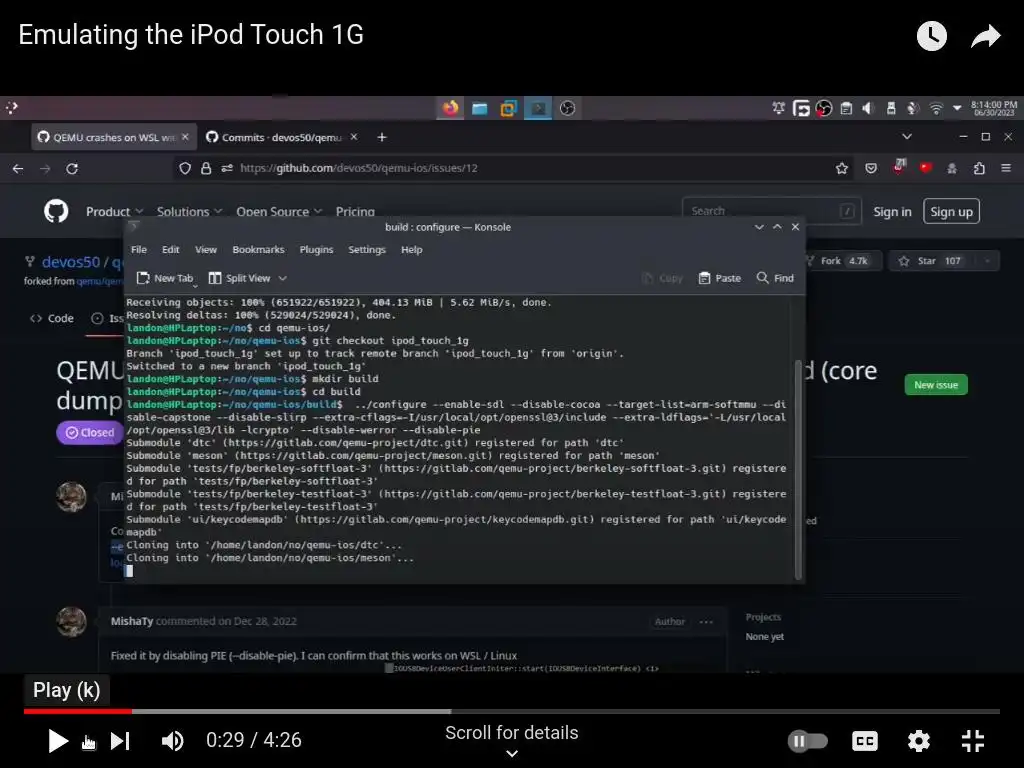Click the Firefox address bar URL
This screenshot has width=1024, height=768.
click(359, 168)
